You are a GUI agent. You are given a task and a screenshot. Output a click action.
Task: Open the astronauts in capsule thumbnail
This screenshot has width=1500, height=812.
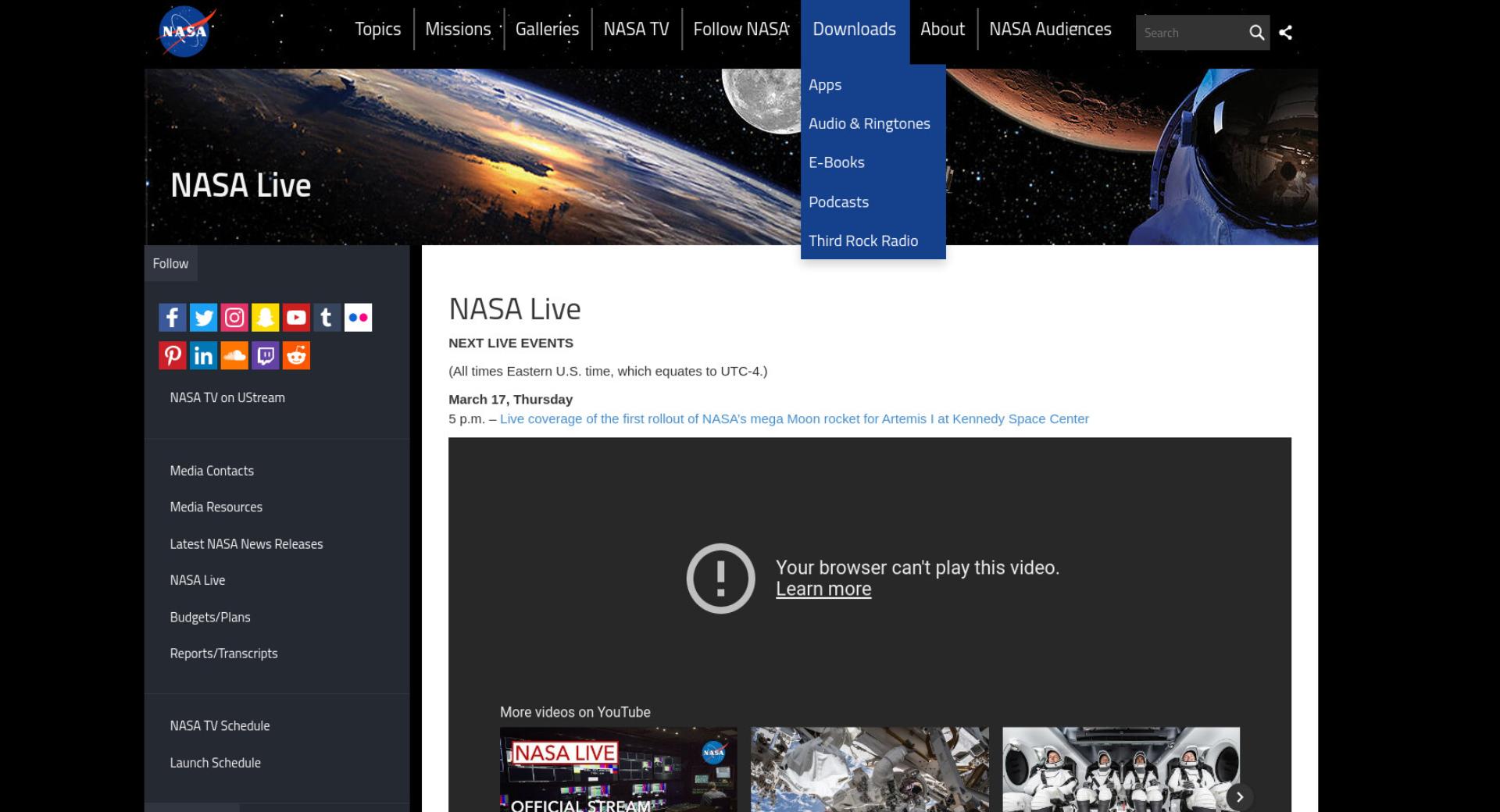tap(1121, 770)
